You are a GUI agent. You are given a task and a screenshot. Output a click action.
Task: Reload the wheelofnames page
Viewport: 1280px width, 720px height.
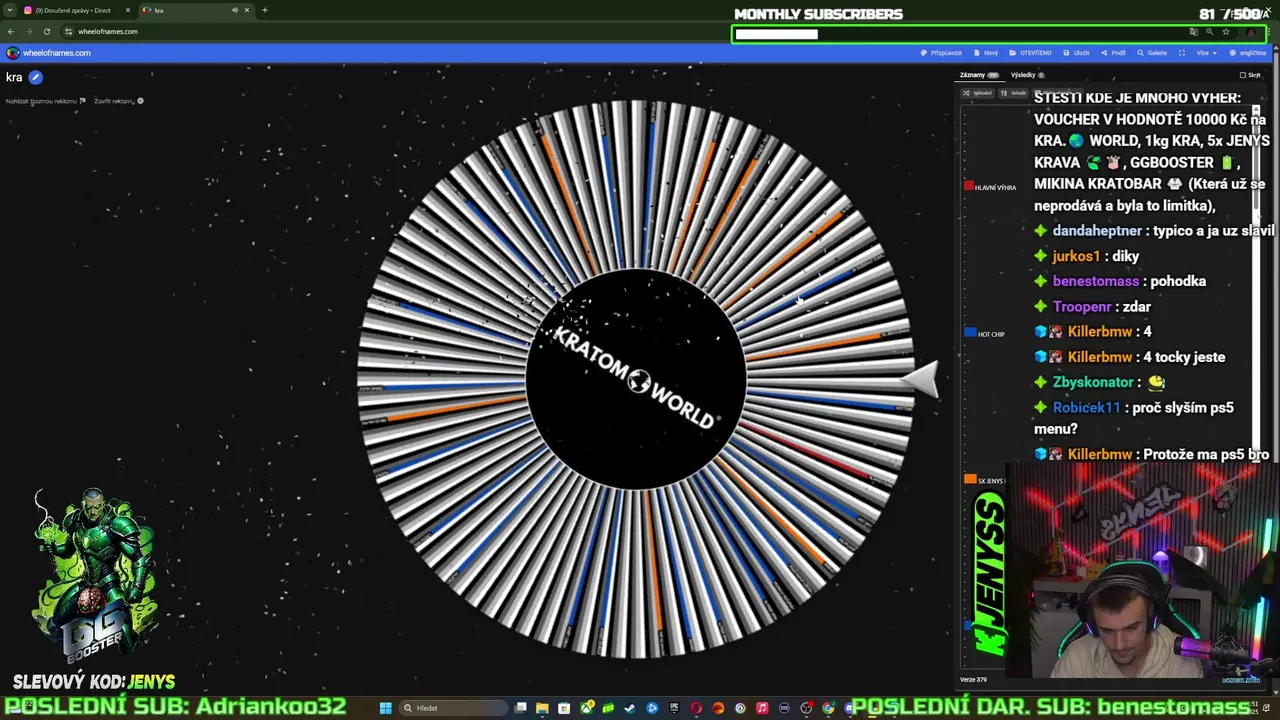tap(46, 31)
